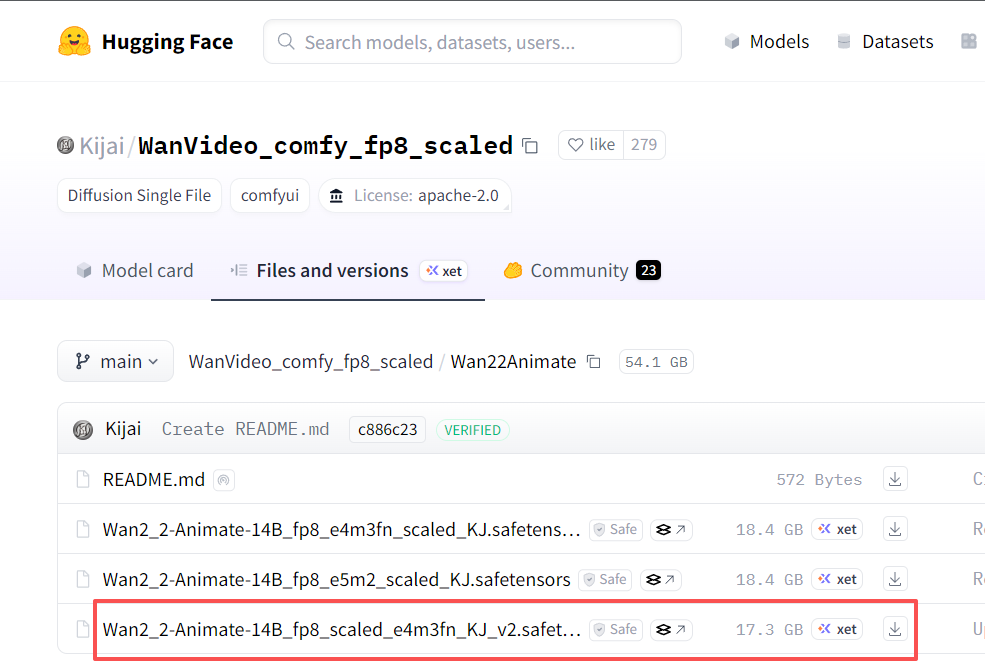This screenshot has height=670, width=985.
Task: Like the repository with the like button
Action: pos(591,145)
